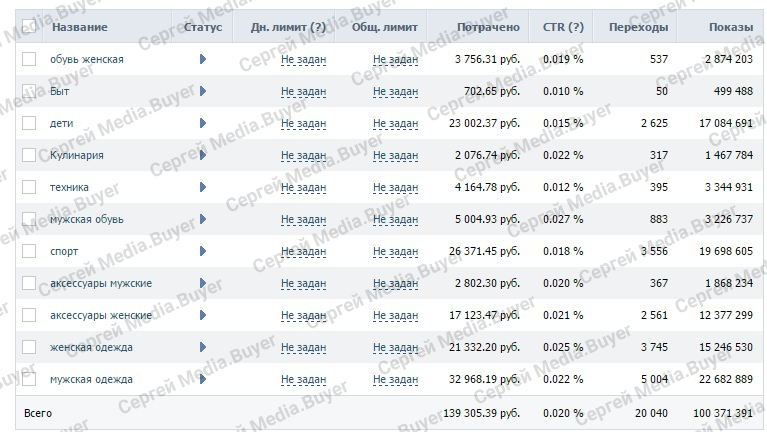Click status play icon for женская одежда
This screenshot has width=767, height=432.
203,347
